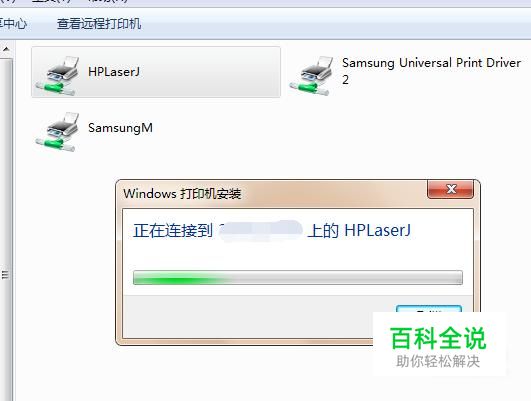
Task: Click the scrollbar grip lines in left pane
Action: 5,275
